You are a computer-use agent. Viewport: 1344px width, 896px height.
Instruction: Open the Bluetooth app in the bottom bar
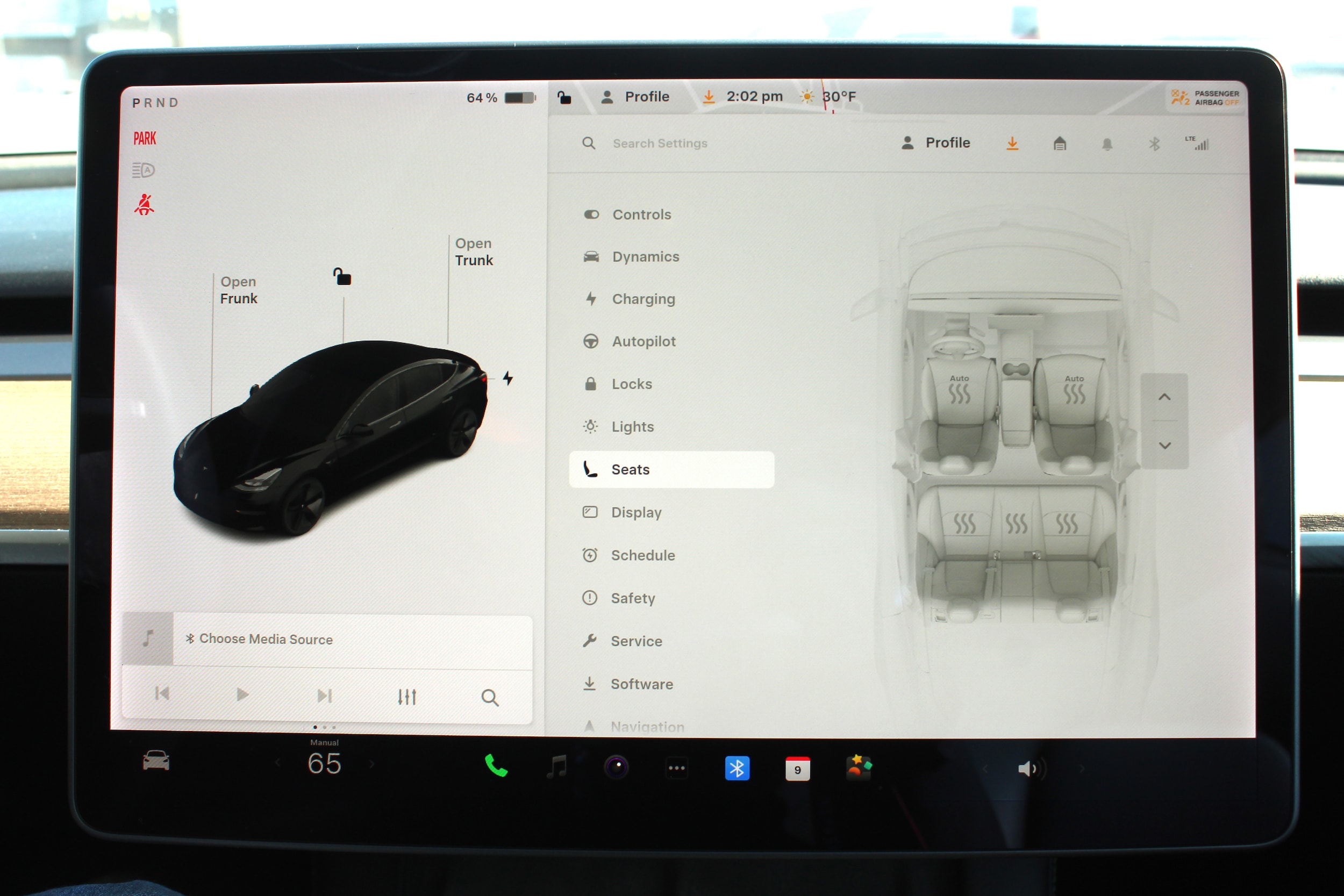coord(737,769)
